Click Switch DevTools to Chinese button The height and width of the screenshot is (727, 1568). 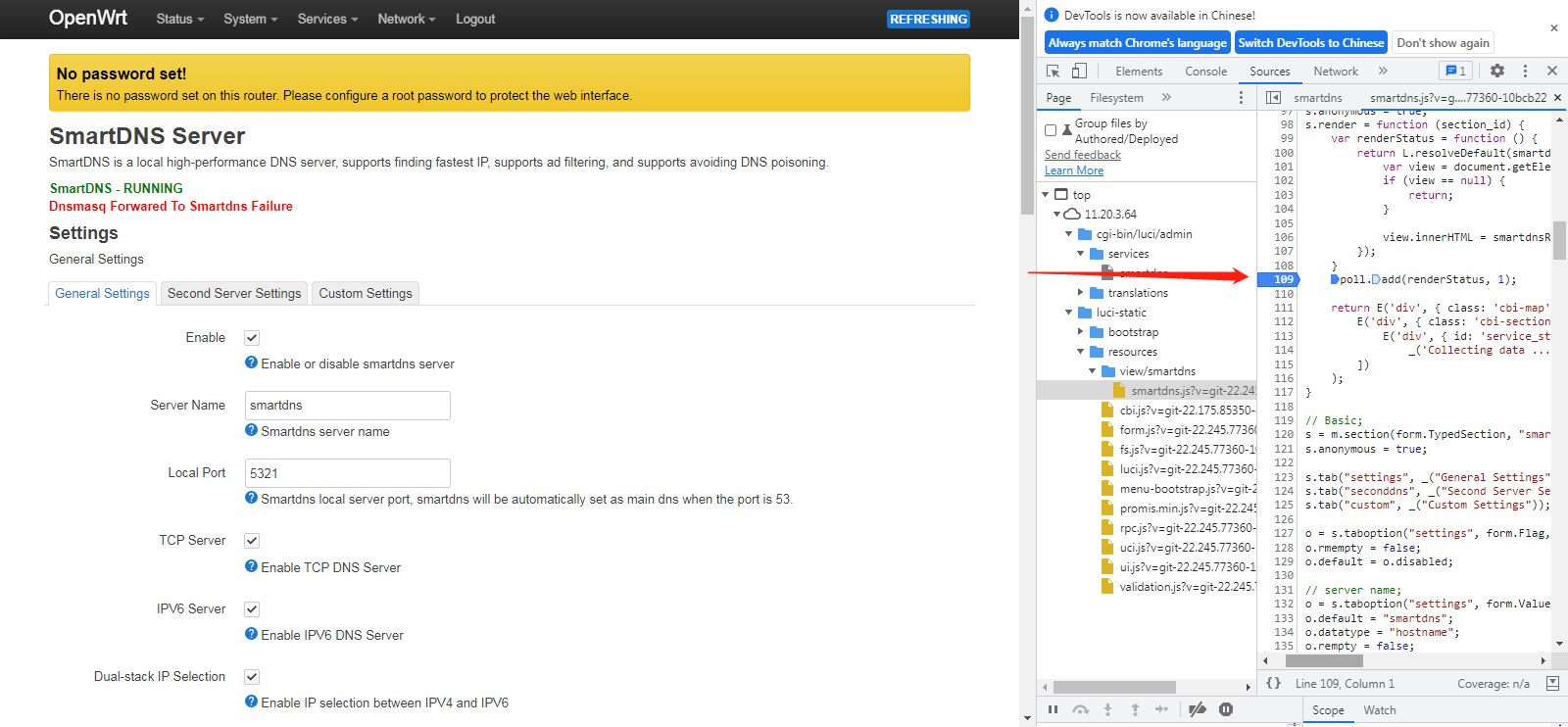pyautogui.click(x=1311, y=43)
